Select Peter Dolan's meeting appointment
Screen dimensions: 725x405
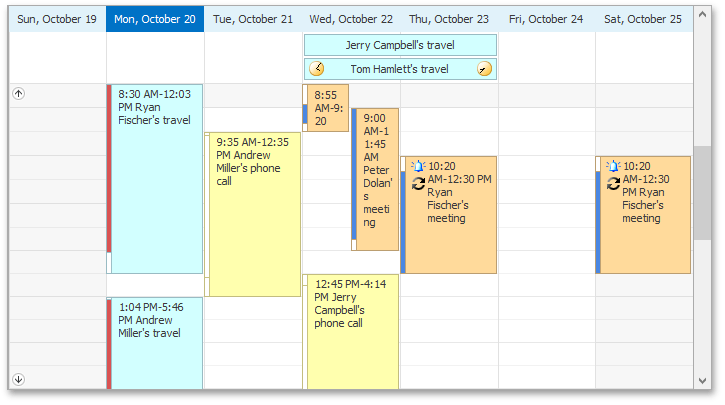point(377,180)
